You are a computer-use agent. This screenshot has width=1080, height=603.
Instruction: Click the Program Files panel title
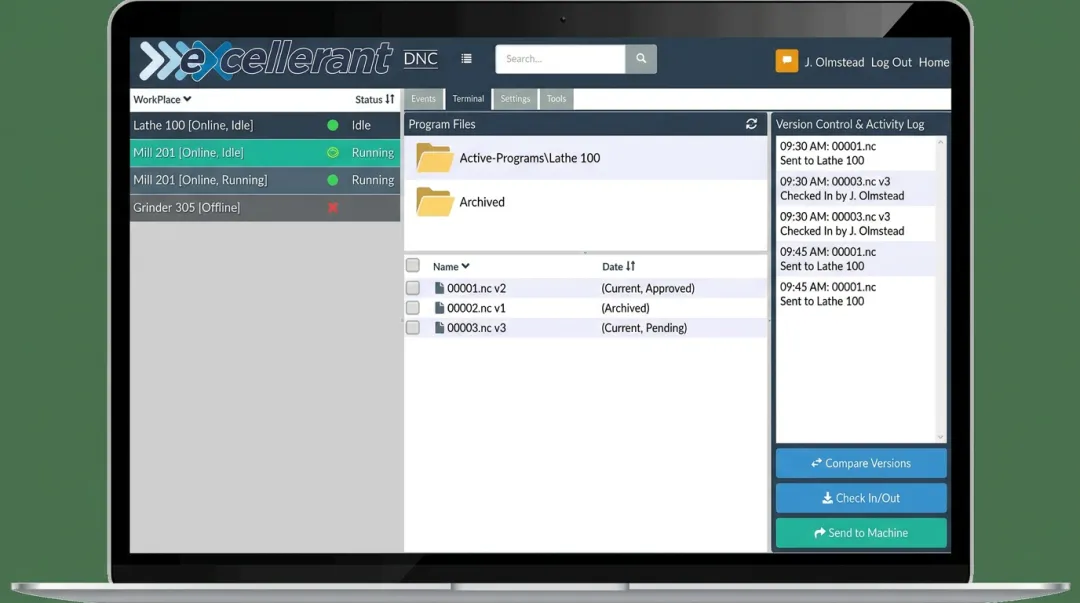pyautogui.click(x=442, y=124)
